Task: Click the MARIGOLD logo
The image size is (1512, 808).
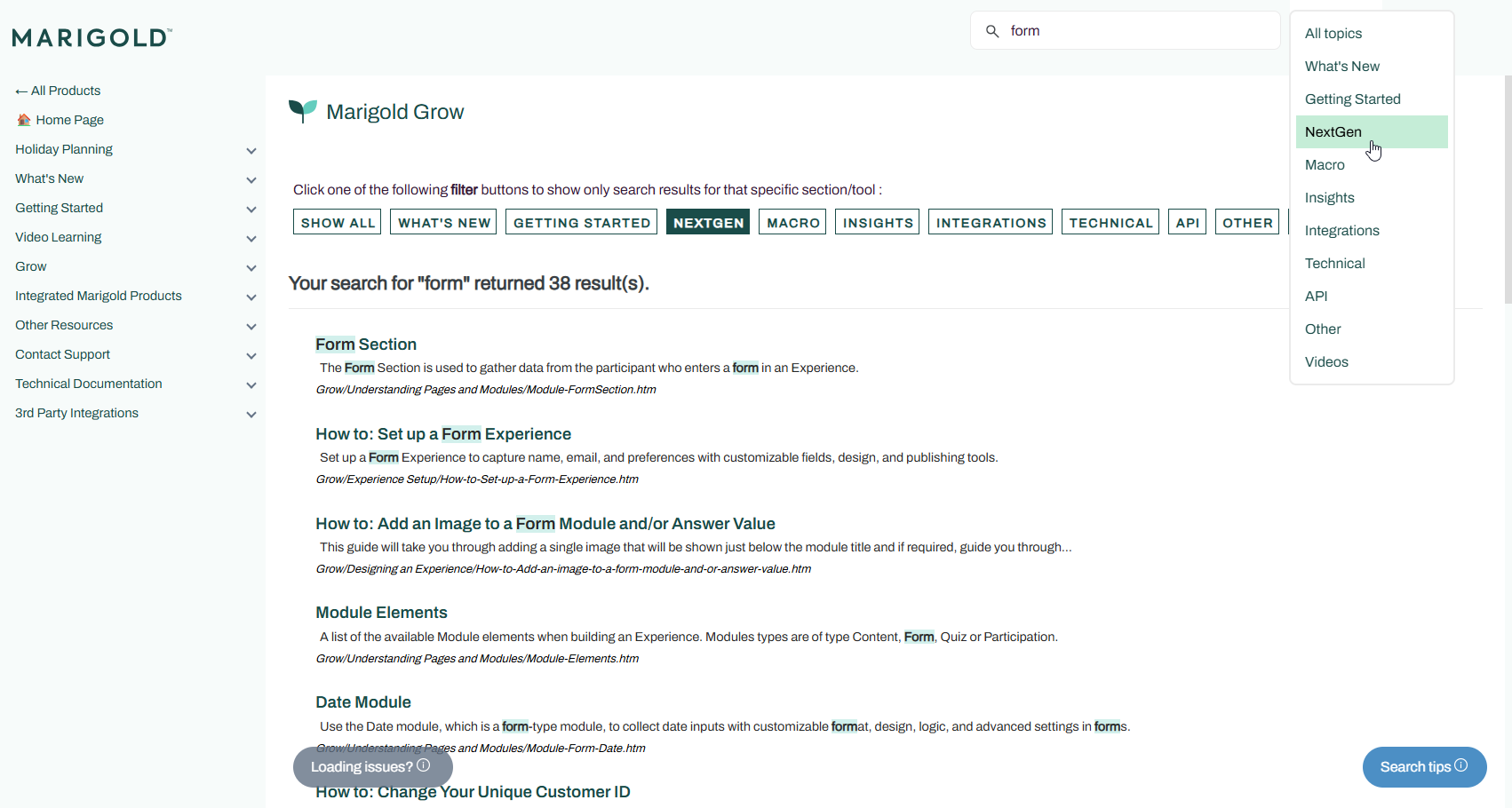Action: 92,37
